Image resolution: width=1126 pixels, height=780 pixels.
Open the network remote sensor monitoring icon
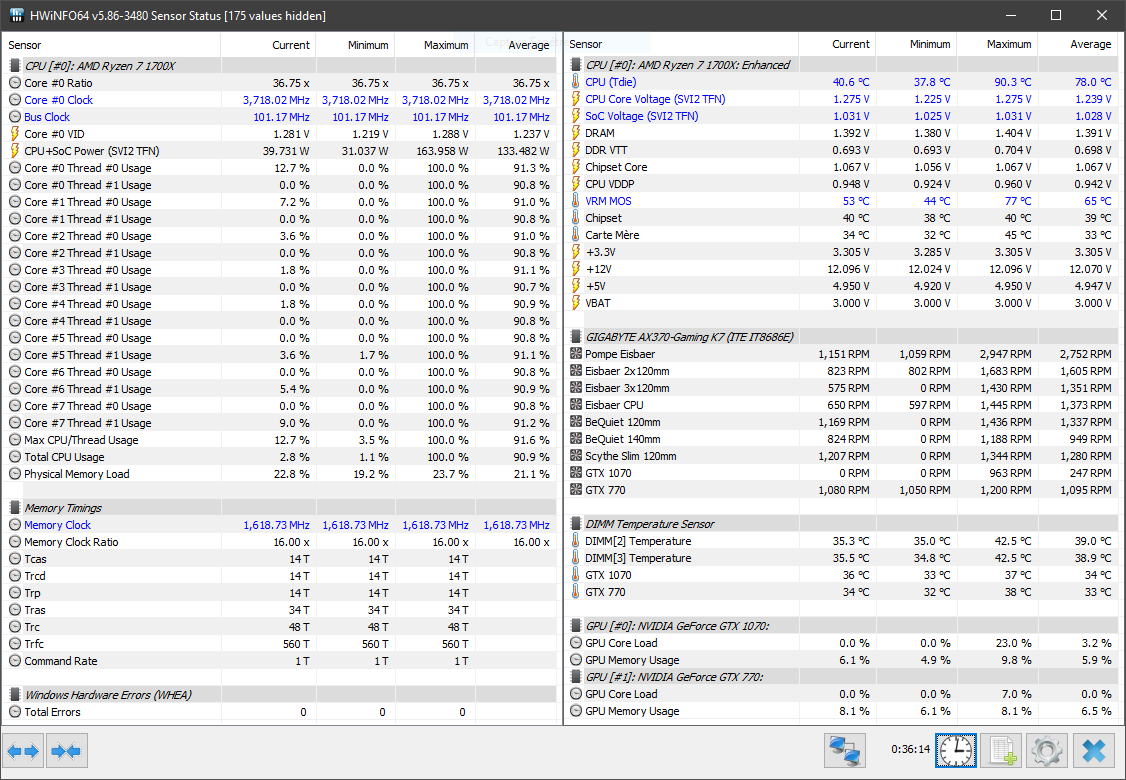point(844,751)
